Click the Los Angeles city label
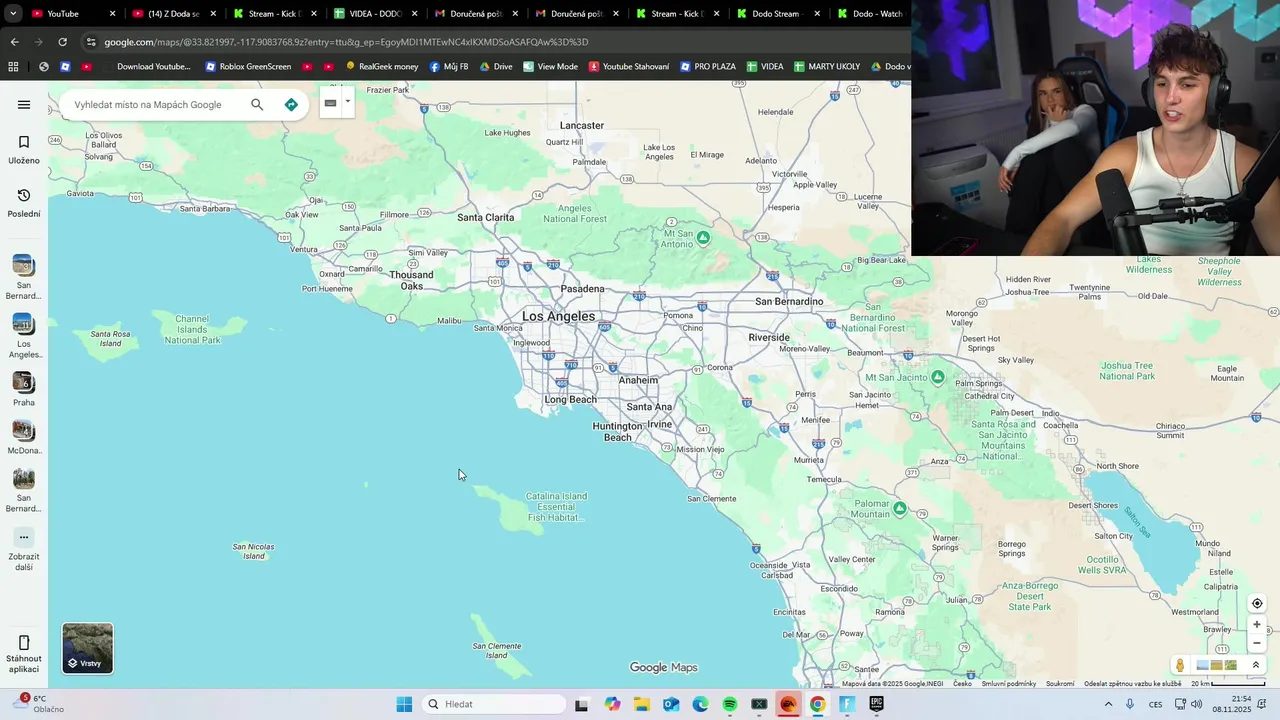The width and height of the screenshot is (1280, 720). (558, 316)
